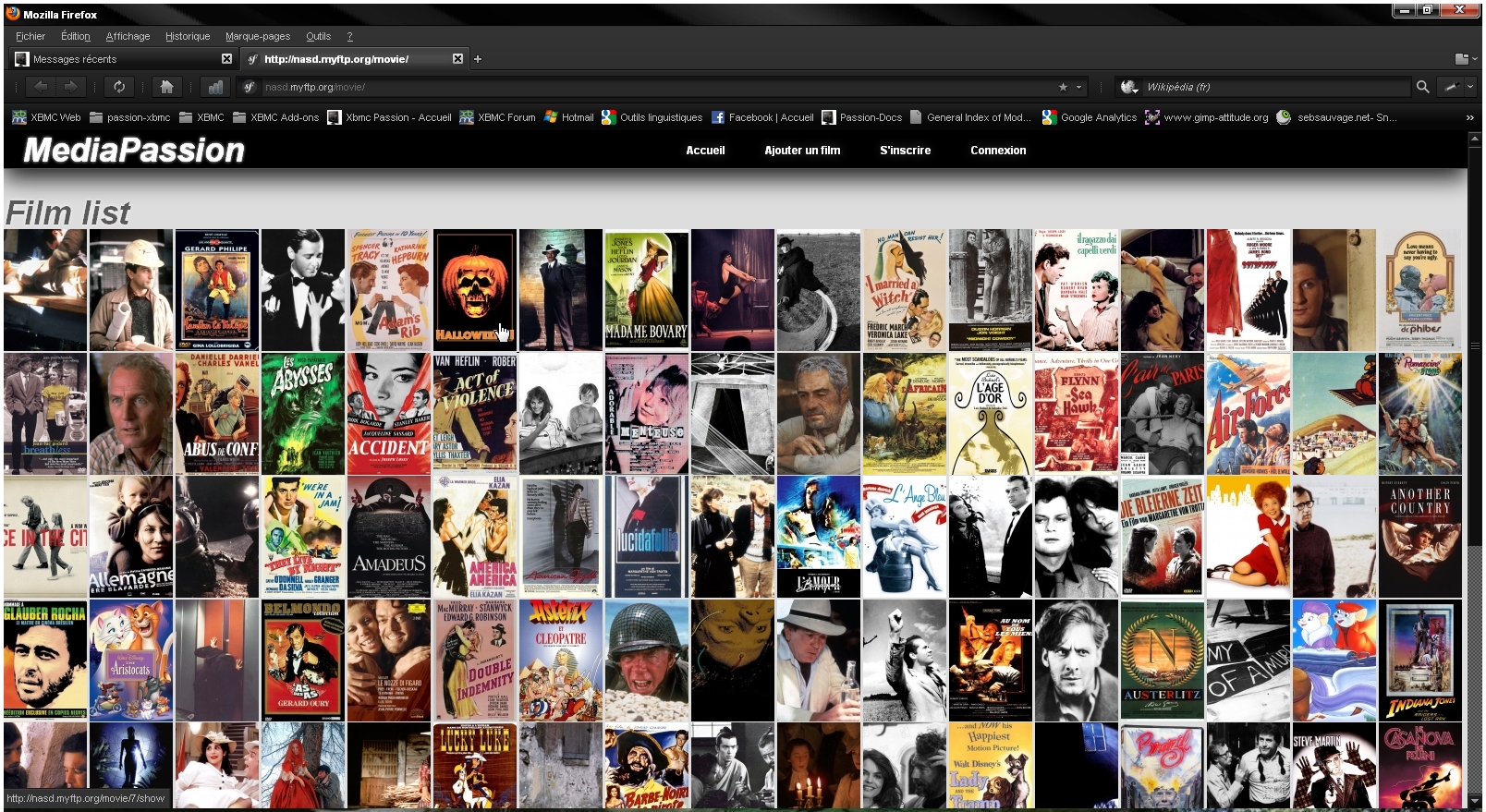Open the Air Force movie poster
Screen dimensions: 1486x812
1248,414
